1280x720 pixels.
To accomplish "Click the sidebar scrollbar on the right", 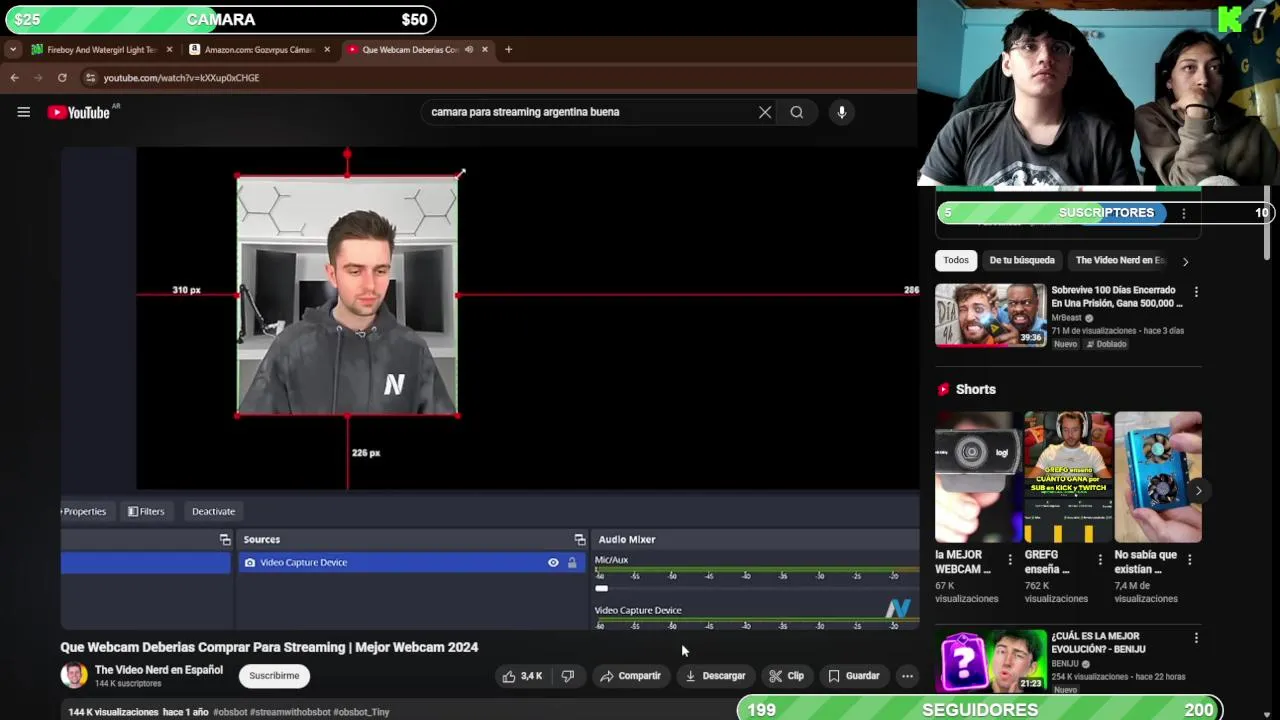I will (x=1267, y=221).
